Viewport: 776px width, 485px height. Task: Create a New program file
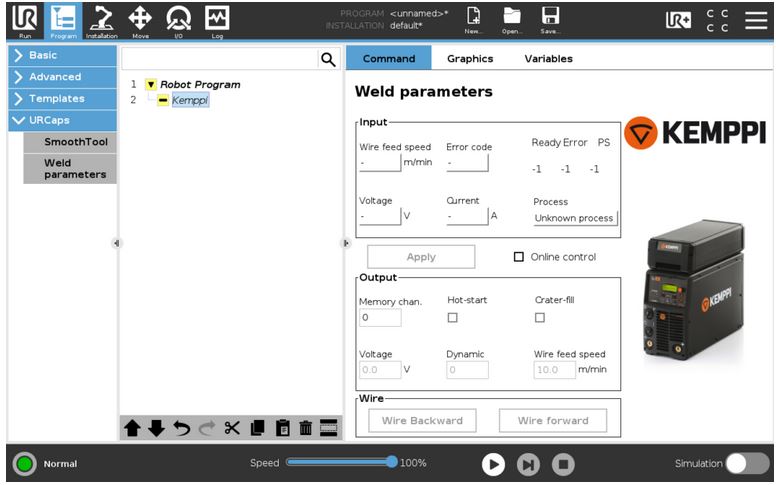click(473, 21)
